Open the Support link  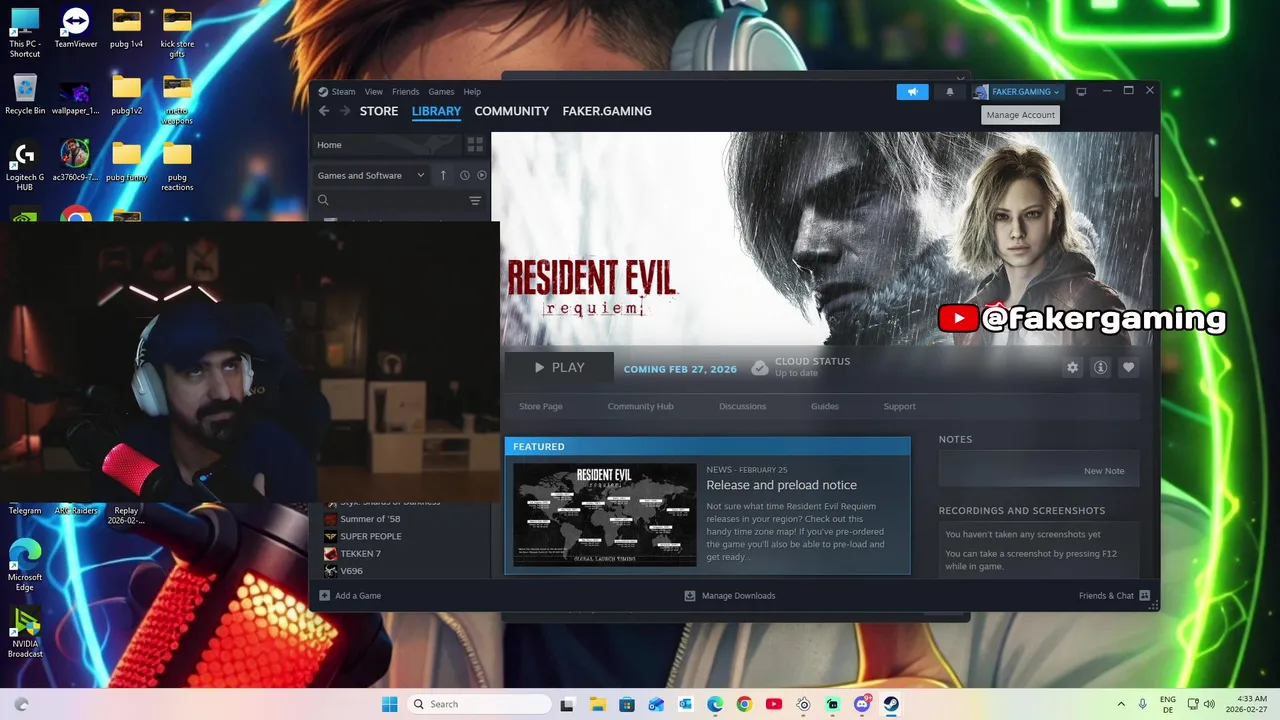pos(899,406)
